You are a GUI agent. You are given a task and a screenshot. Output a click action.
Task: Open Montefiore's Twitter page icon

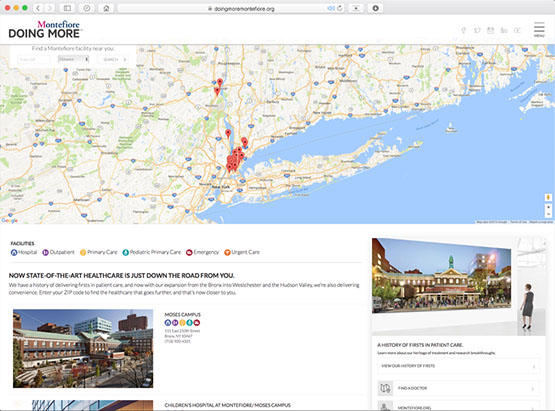pyautogui.click(x=477, y=30)
